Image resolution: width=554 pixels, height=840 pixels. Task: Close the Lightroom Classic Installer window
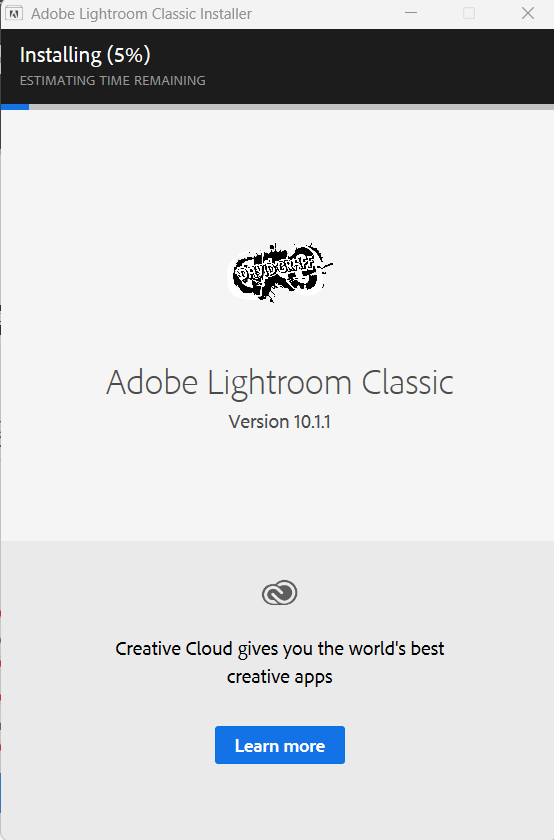point(528,13)
